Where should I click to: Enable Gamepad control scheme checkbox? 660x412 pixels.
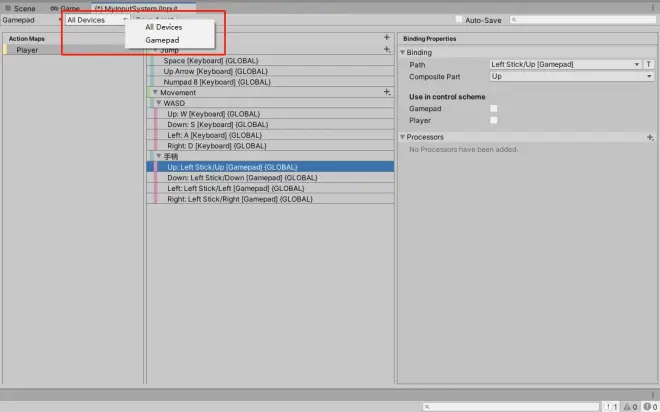tap(494, 109)
